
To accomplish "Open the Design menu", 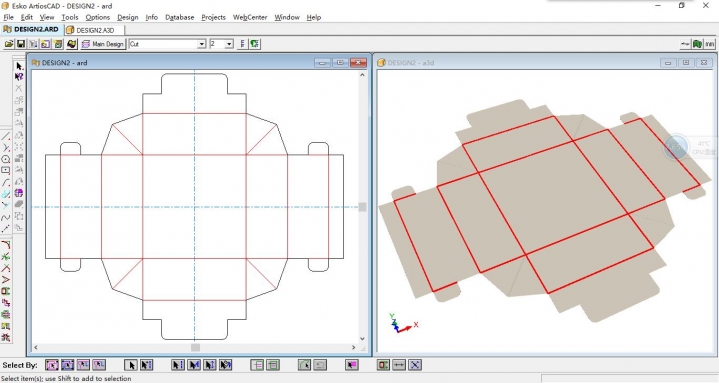I will [127, 17].
